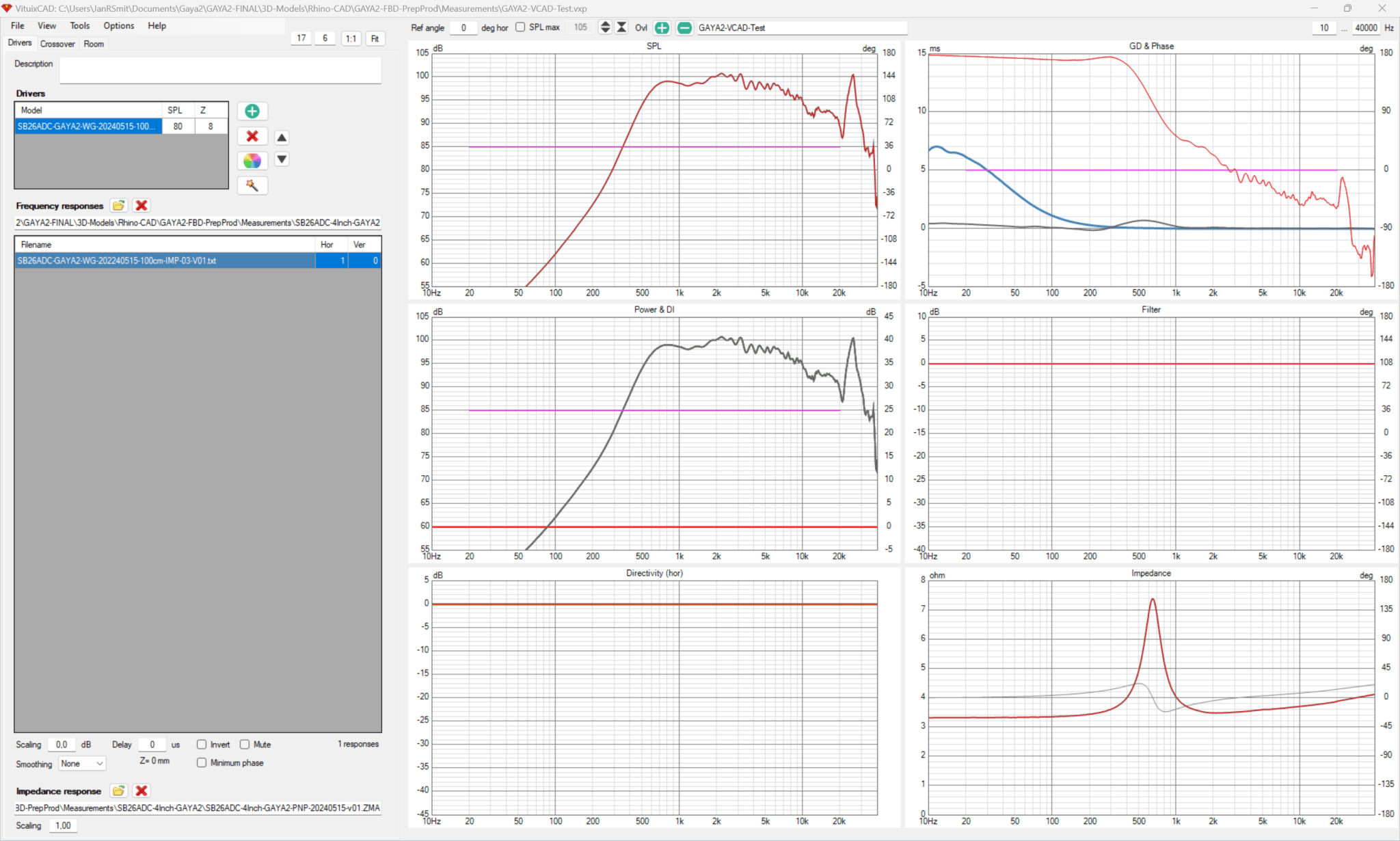Click the impedance response path field
The image size is (1400, 841).
coord(198,807)
